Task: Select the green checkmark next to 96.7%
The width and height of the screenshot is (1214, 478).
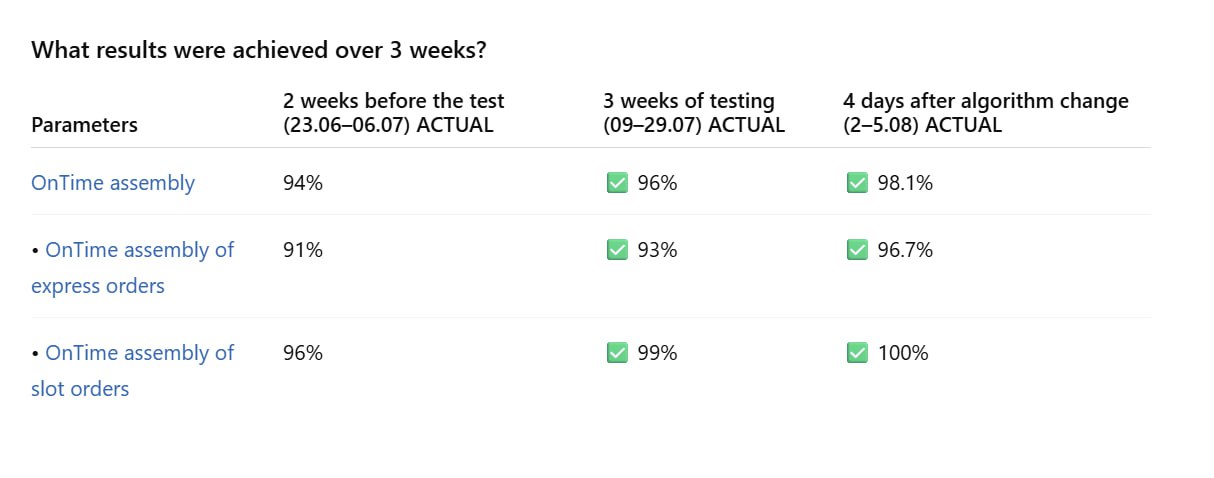Action: [x=857, y=250]
